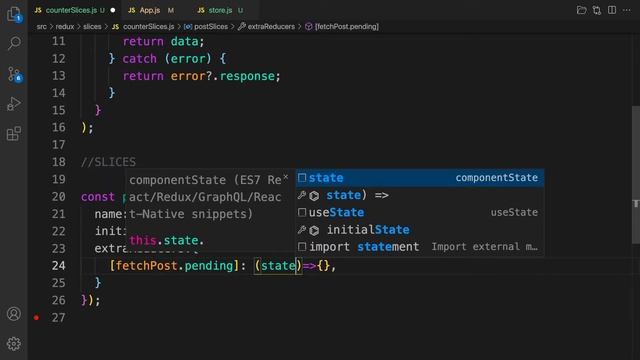Click the 'const' keyword on line 20
The height and width of the screenshot is (360, 640).
tap(98, 197)
